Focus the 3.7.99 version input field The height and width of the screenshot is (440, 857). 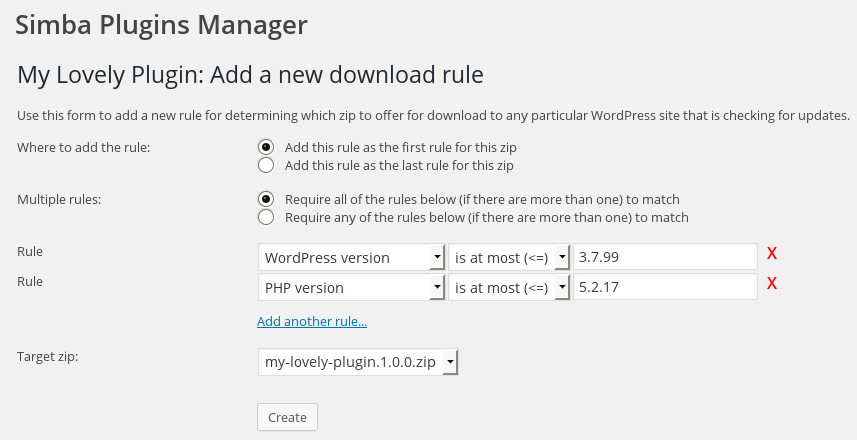(x=665, y=258)
